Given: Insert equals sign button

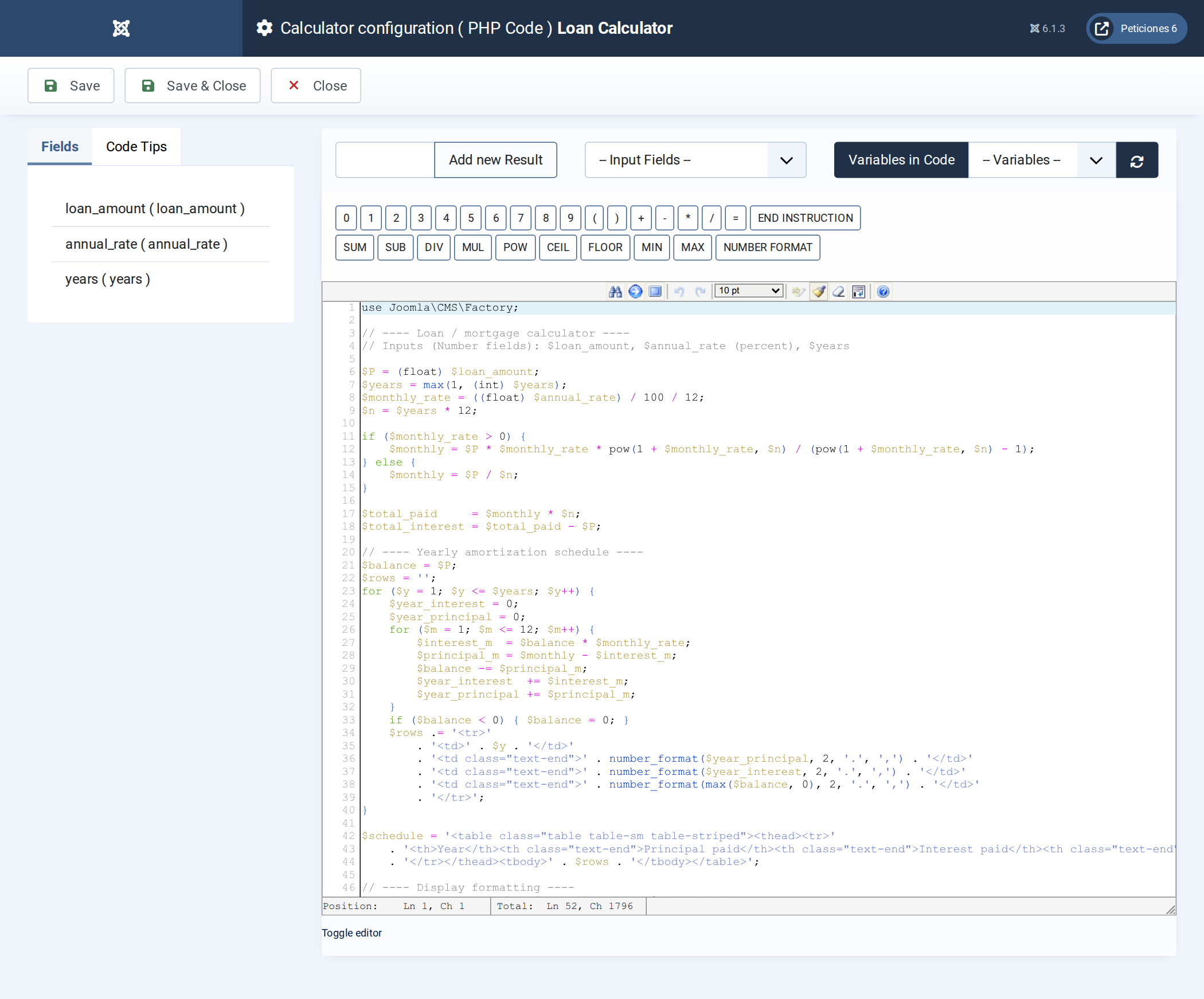Looking at the screenshot, I should [x=736, y=218].
